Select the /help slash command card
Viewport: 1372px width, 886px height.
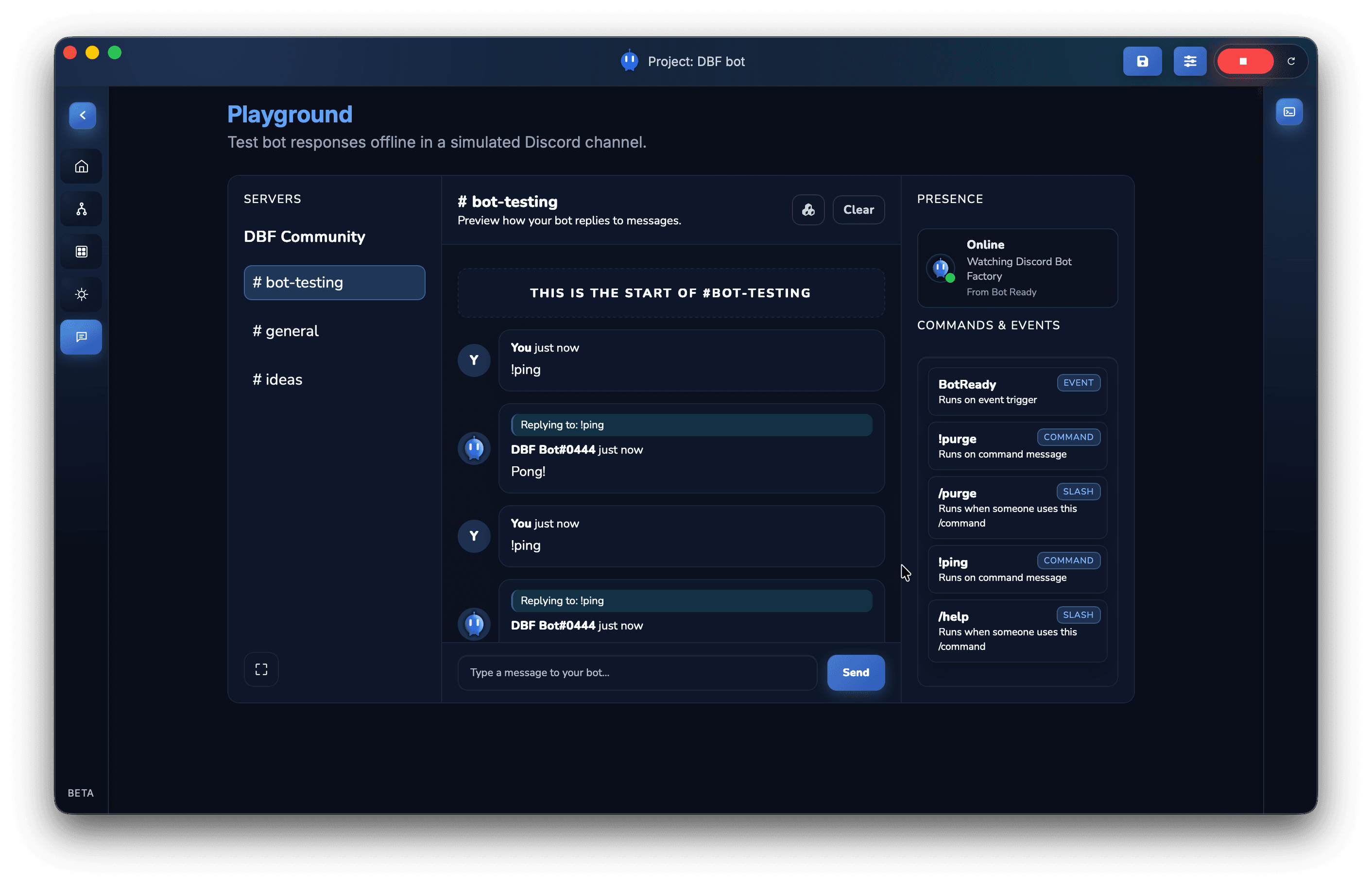click(1016, 630)
